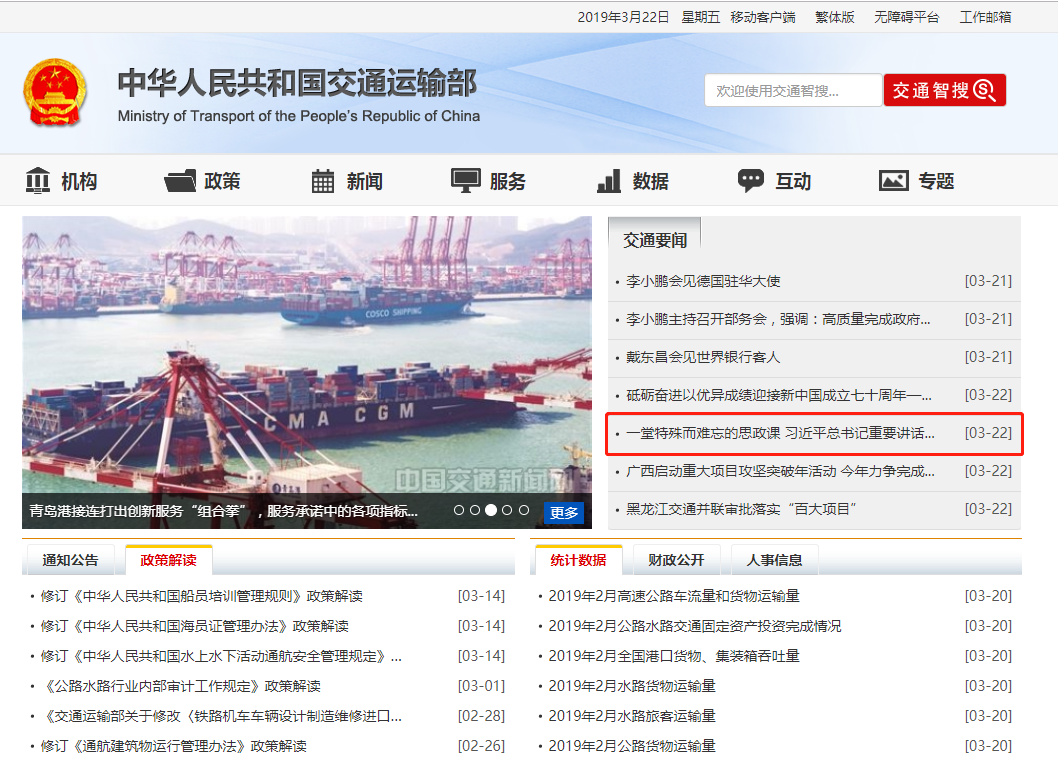Open the 李小鹏会见德国驻华大使 news link

pyautogui.click(x=703, y=282)
